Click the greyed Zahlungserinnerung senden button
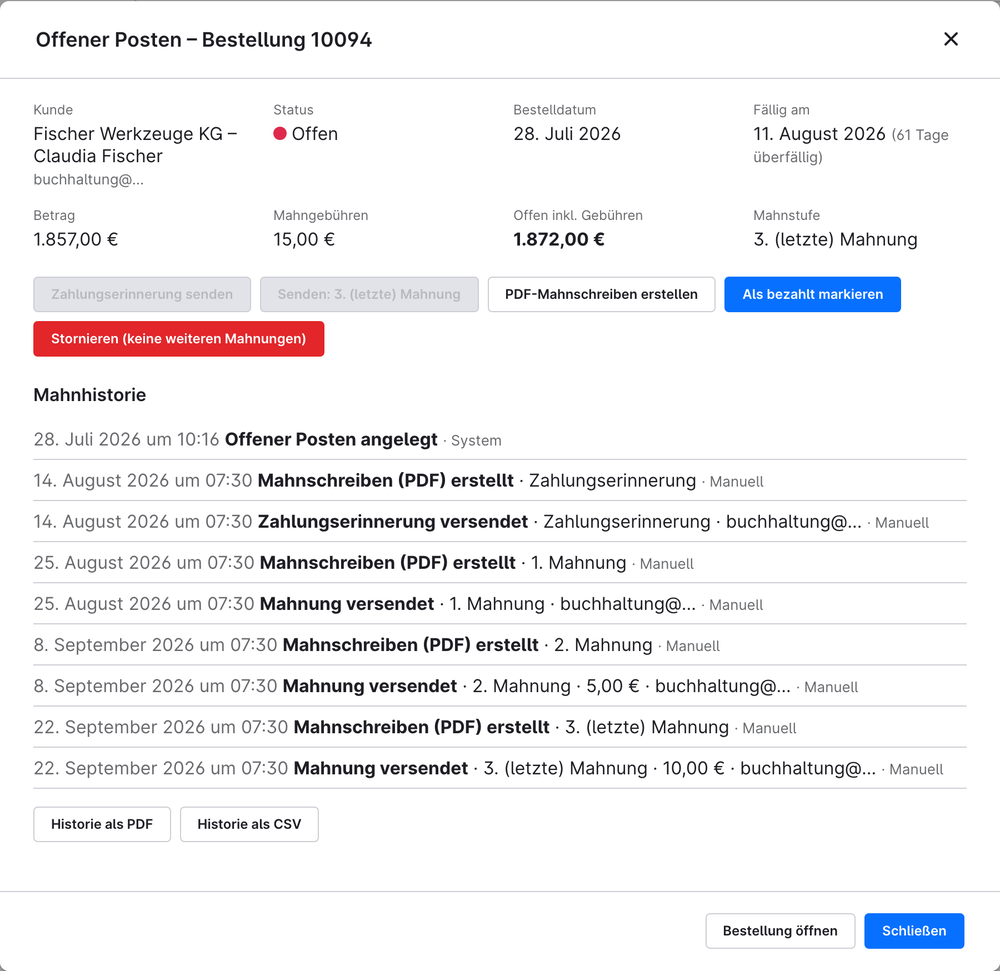This screenshot has width=1000, height=971. pyautogui.click(x=142, y=295)
